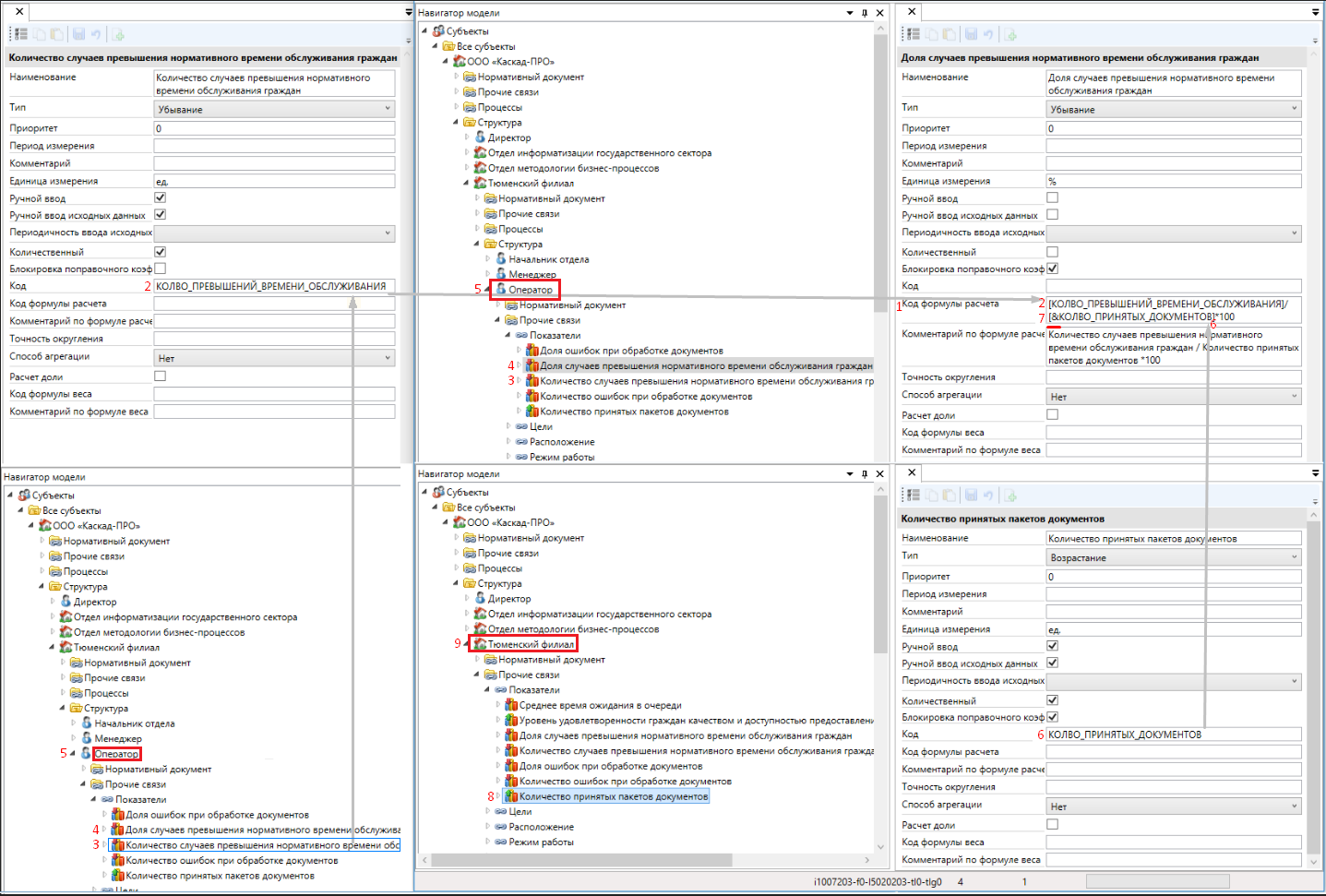Click 'Единица измерения' field showing '%'

pyautogui.click(x=1174, y=181)
